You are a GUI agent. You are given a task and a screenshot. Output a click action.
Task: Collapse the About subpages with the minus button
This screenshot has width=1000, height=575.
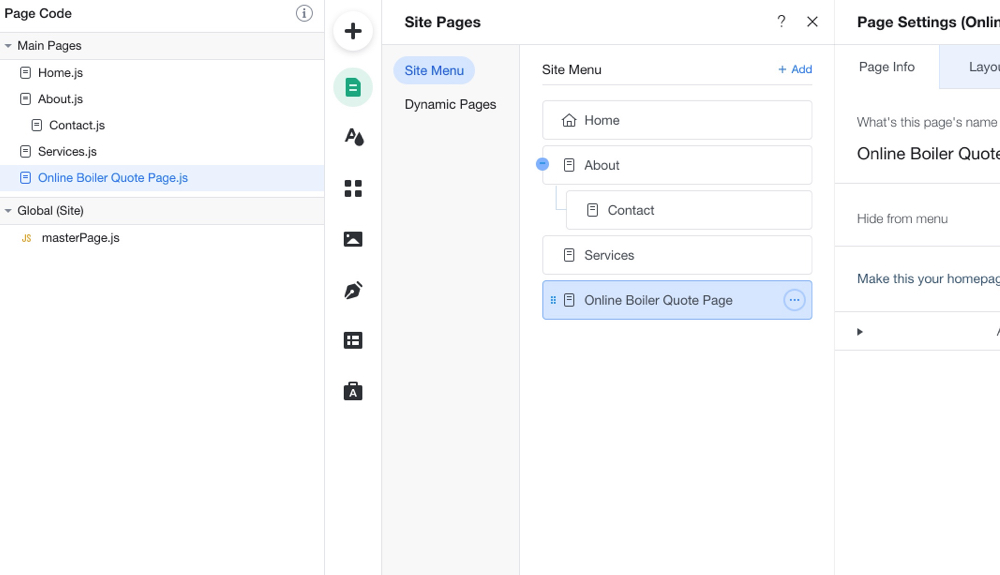[542, 164]
